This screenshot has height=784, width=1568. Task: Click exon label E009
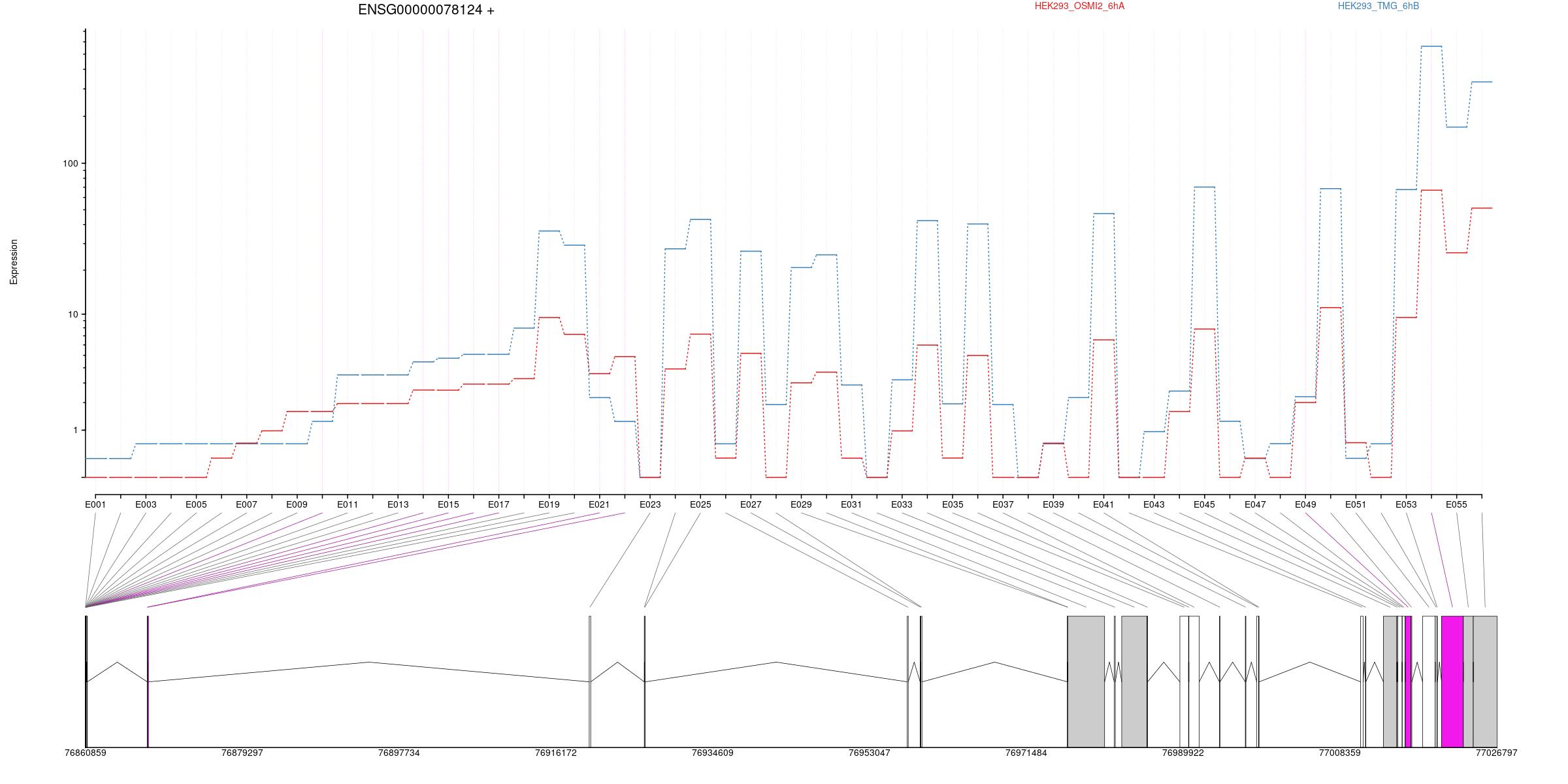pyautogui.click(x=297, y=504)
